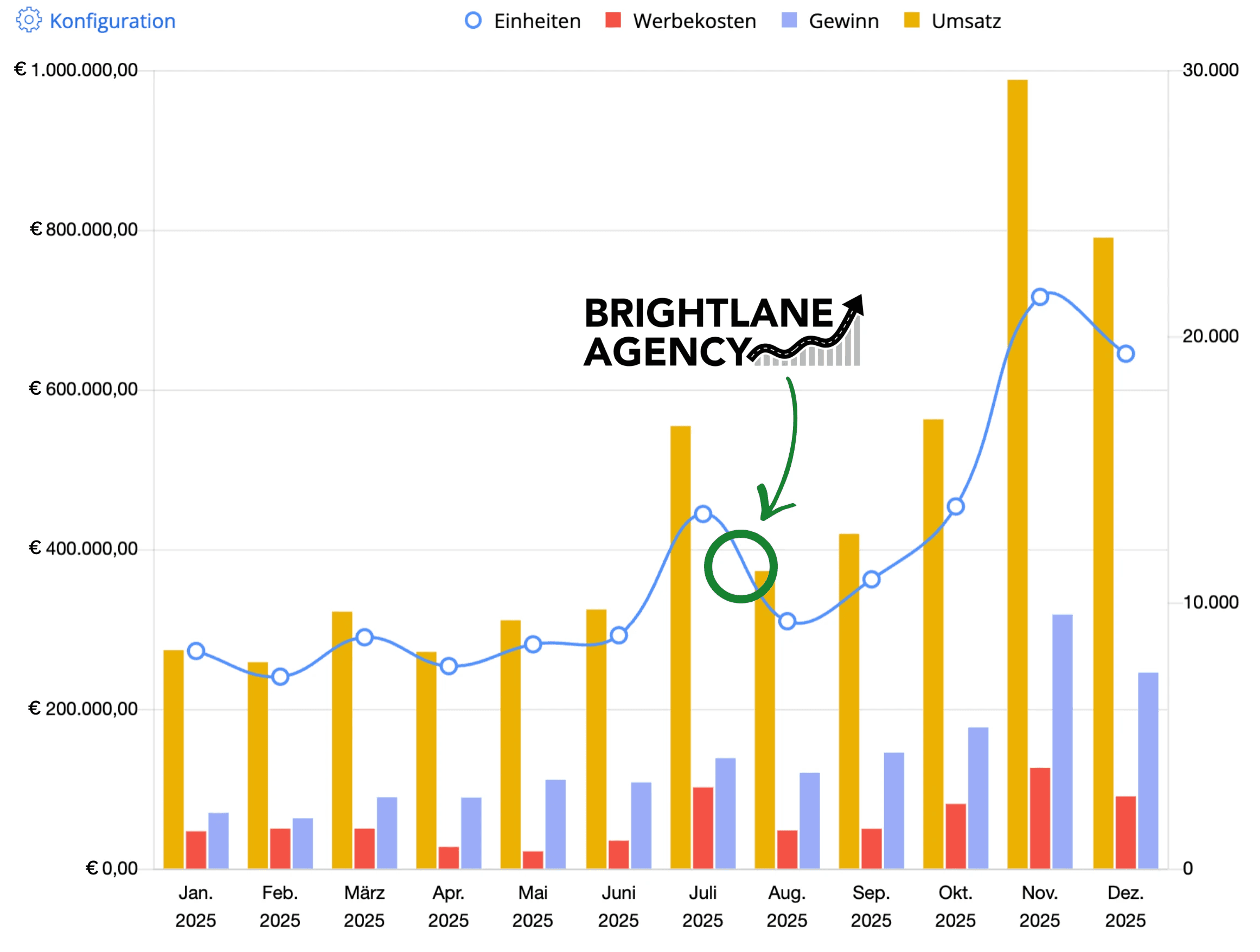Click the Dez. 2025 blue Gewinn bar
1260x952 pixels.
pyautogui.click(x=1148, y=770)
